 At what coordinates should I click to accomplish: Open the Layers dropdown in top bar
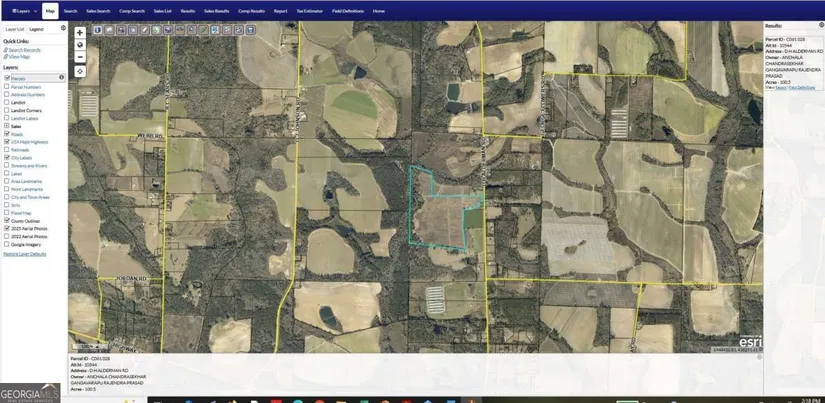[22, 11]
